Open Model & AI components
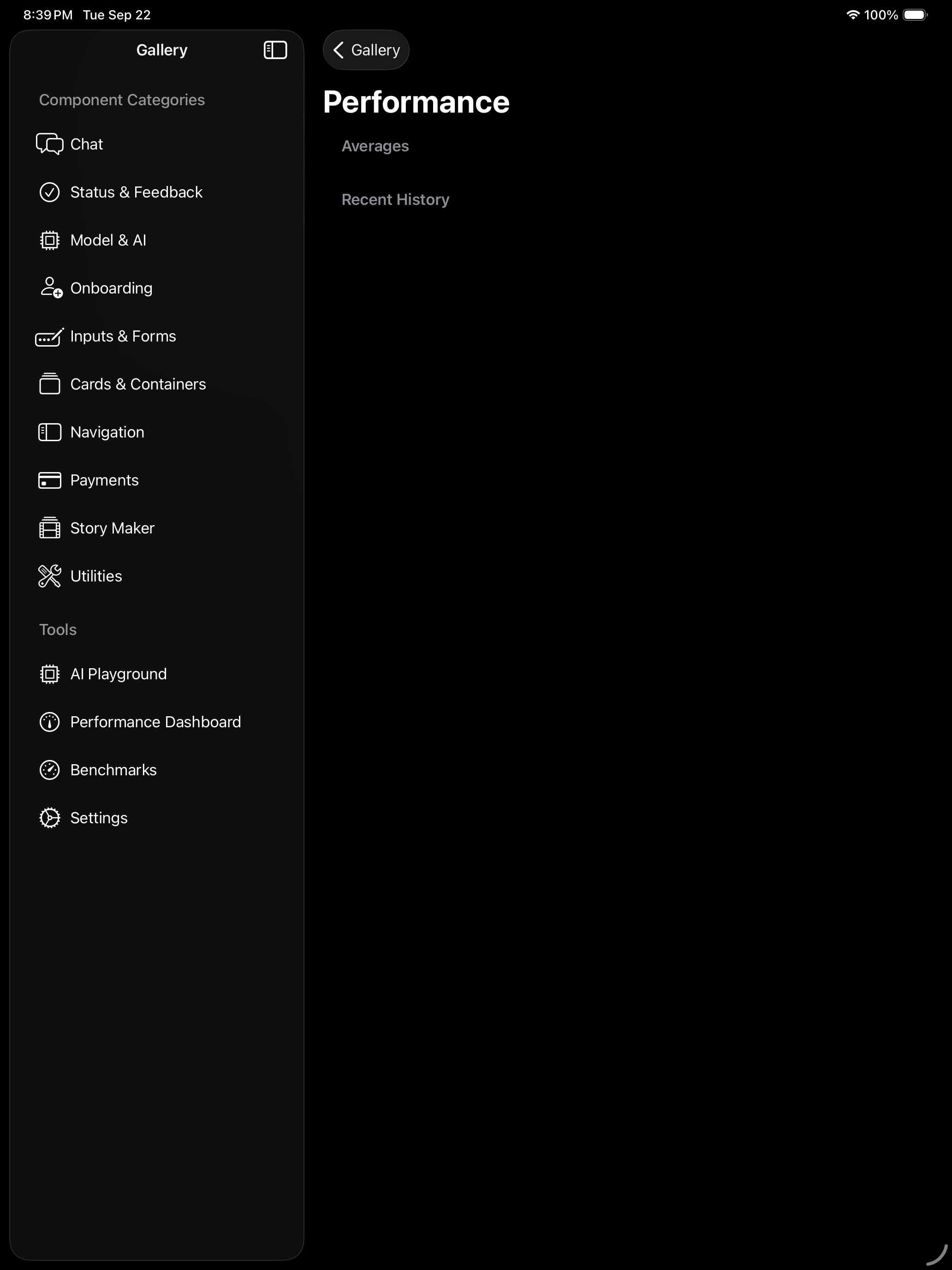This screenshot has height=1270, width=952. 108,240
